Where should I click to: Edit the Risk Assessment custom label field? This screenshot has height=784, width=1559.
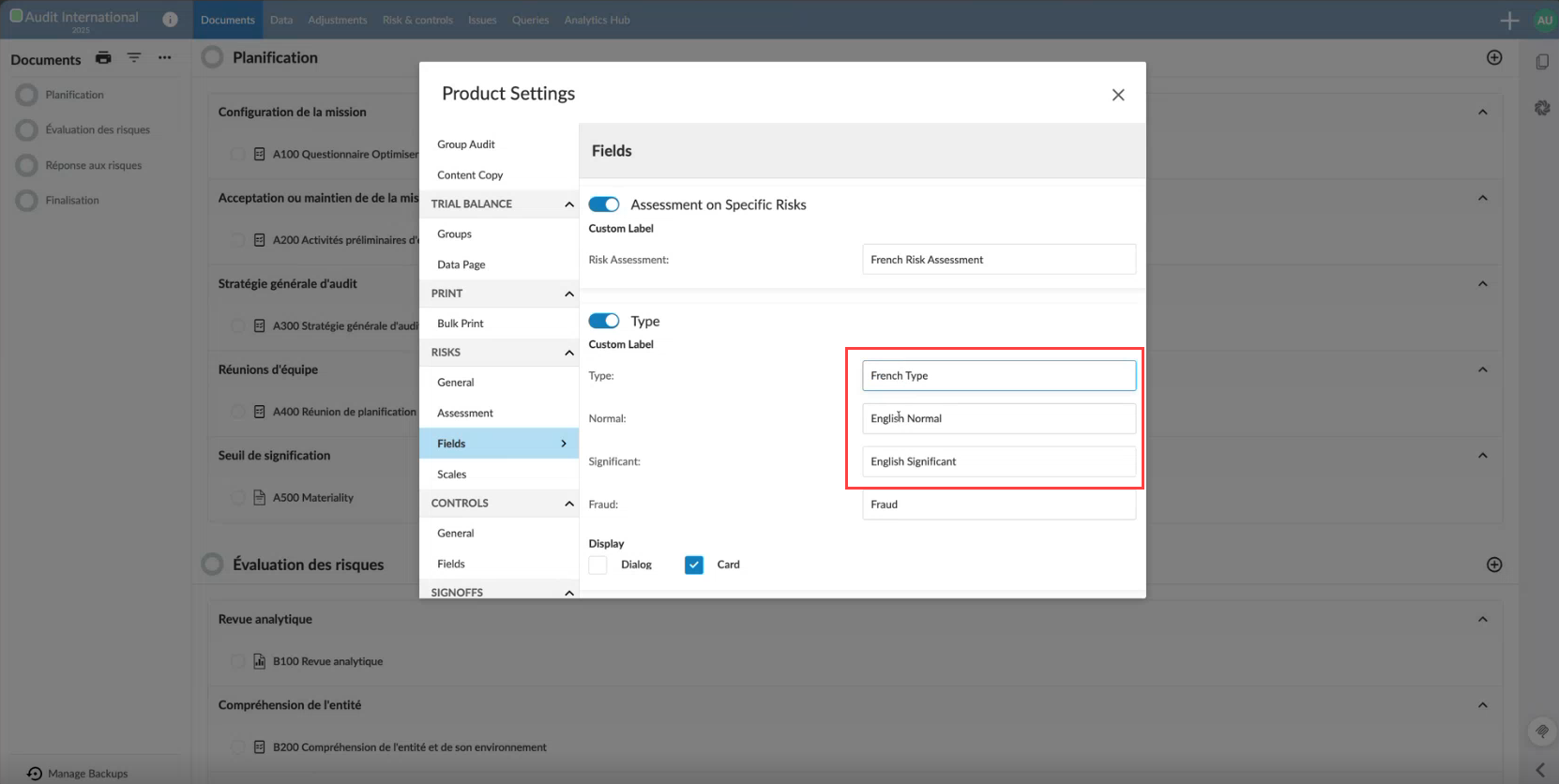pos(999,260)
